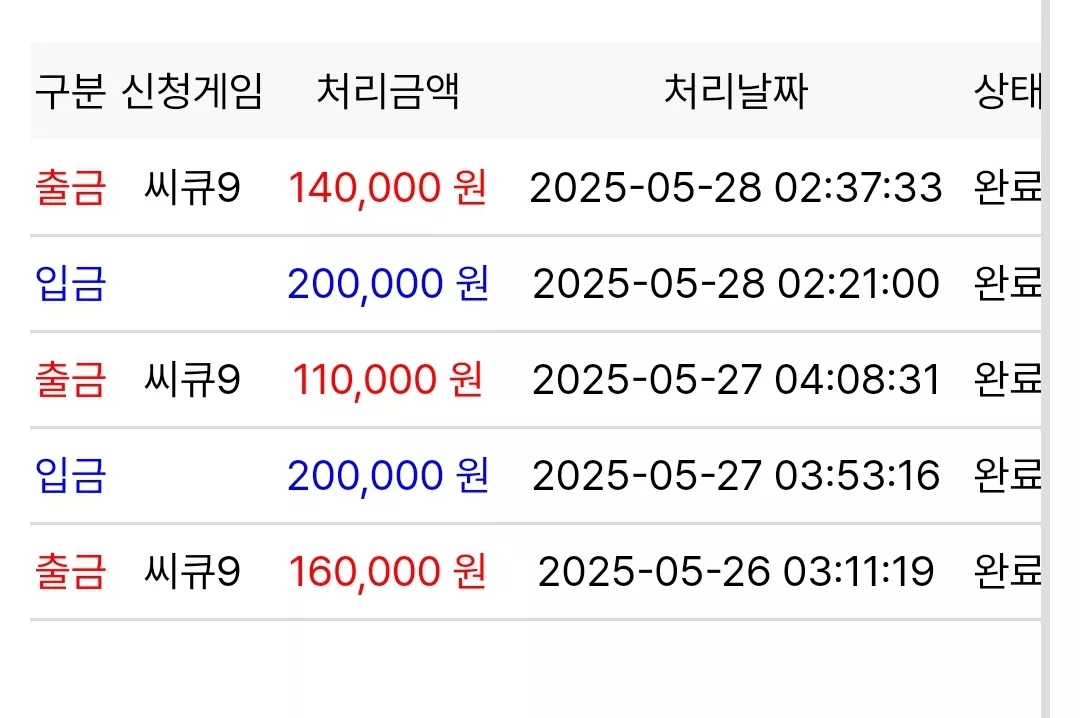Click the 160,000 원 amount
The height and width of the screenshot is (718, 1080).
(388, 571)
